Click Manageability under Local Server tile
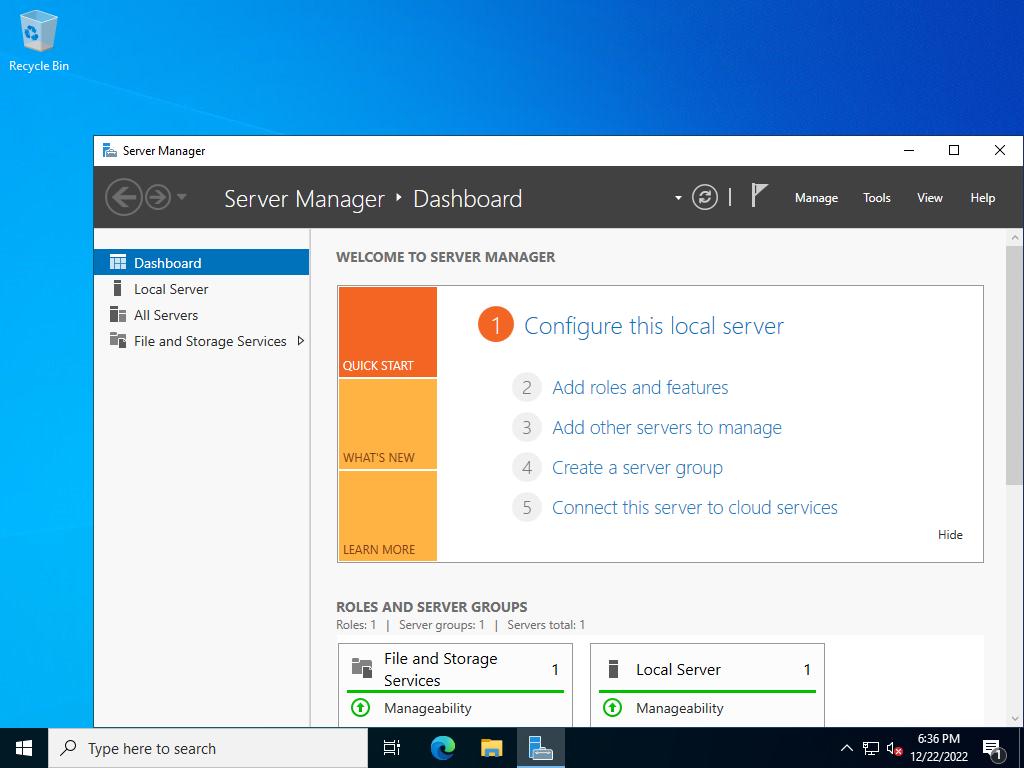1024x768 pixels. pyautogui.click(x=680, y=708)
